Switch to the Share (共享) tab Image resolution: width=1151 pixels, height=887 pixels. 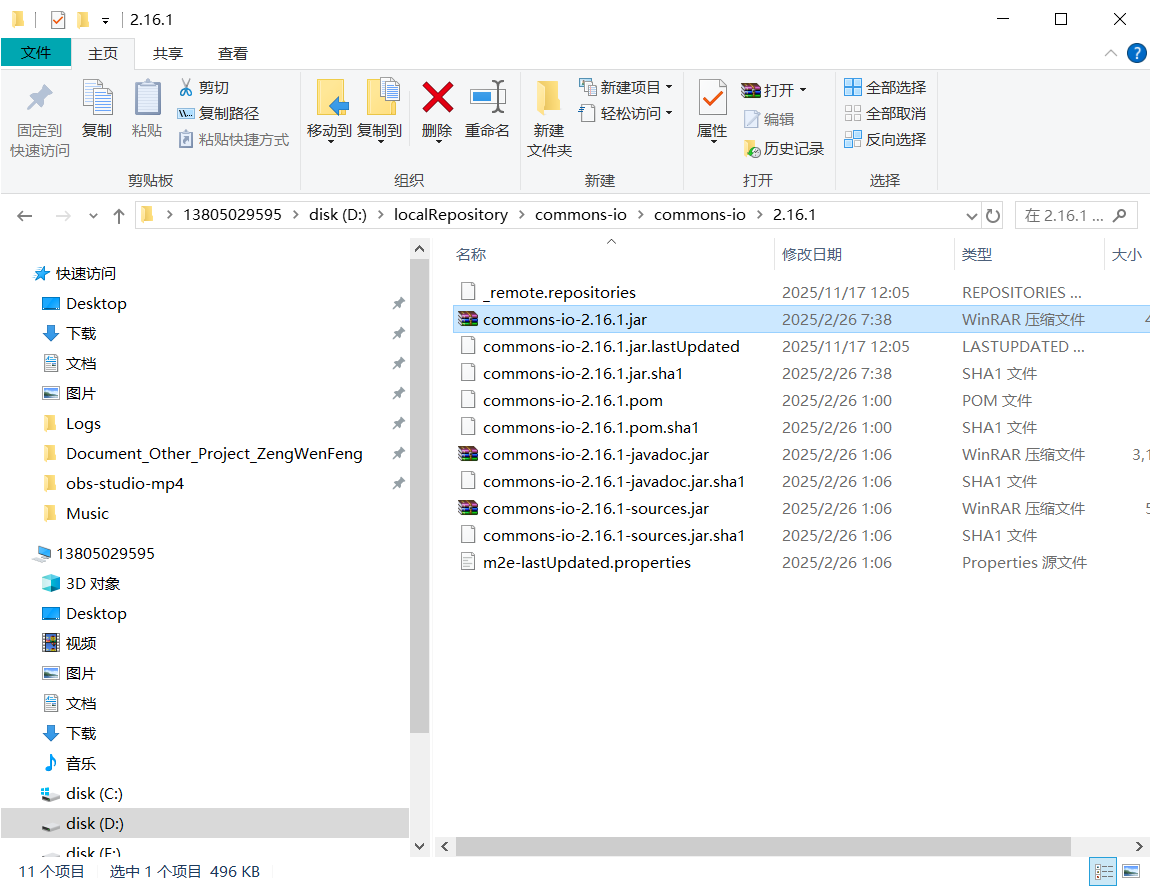pos(167,54)
